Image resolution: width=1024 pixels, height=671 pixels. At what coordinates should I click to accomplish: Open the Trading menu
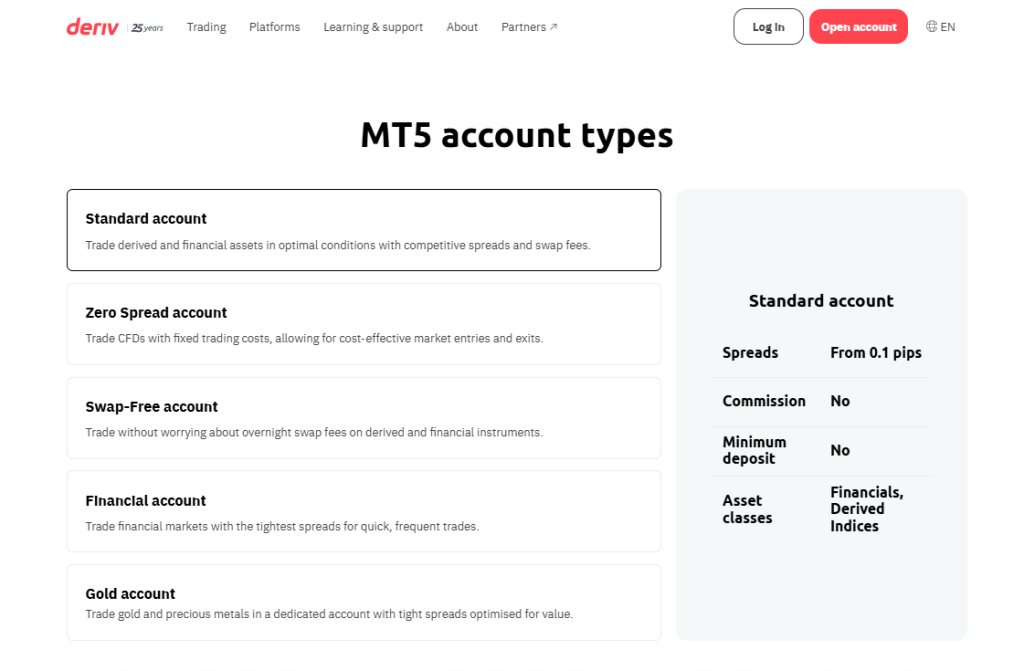pyautogui.click(x=206, y=27)
